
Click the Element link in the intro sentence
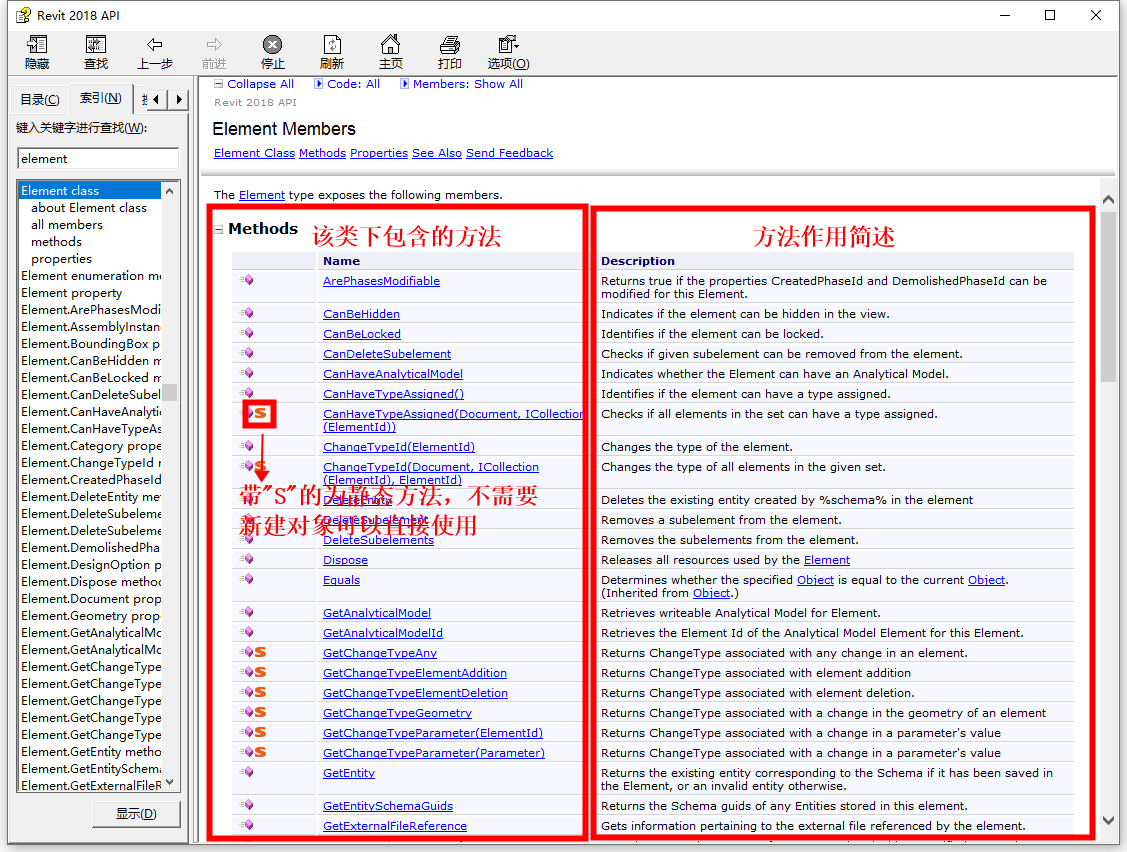click(x=262, y=195)
